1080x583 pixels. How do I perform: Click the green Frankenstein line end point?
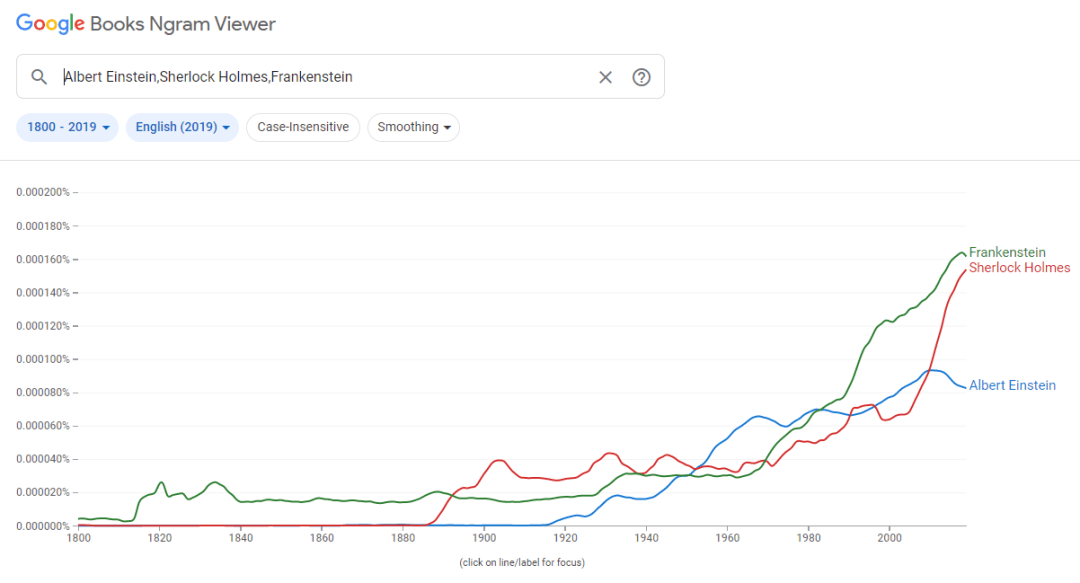coord(965,255)
